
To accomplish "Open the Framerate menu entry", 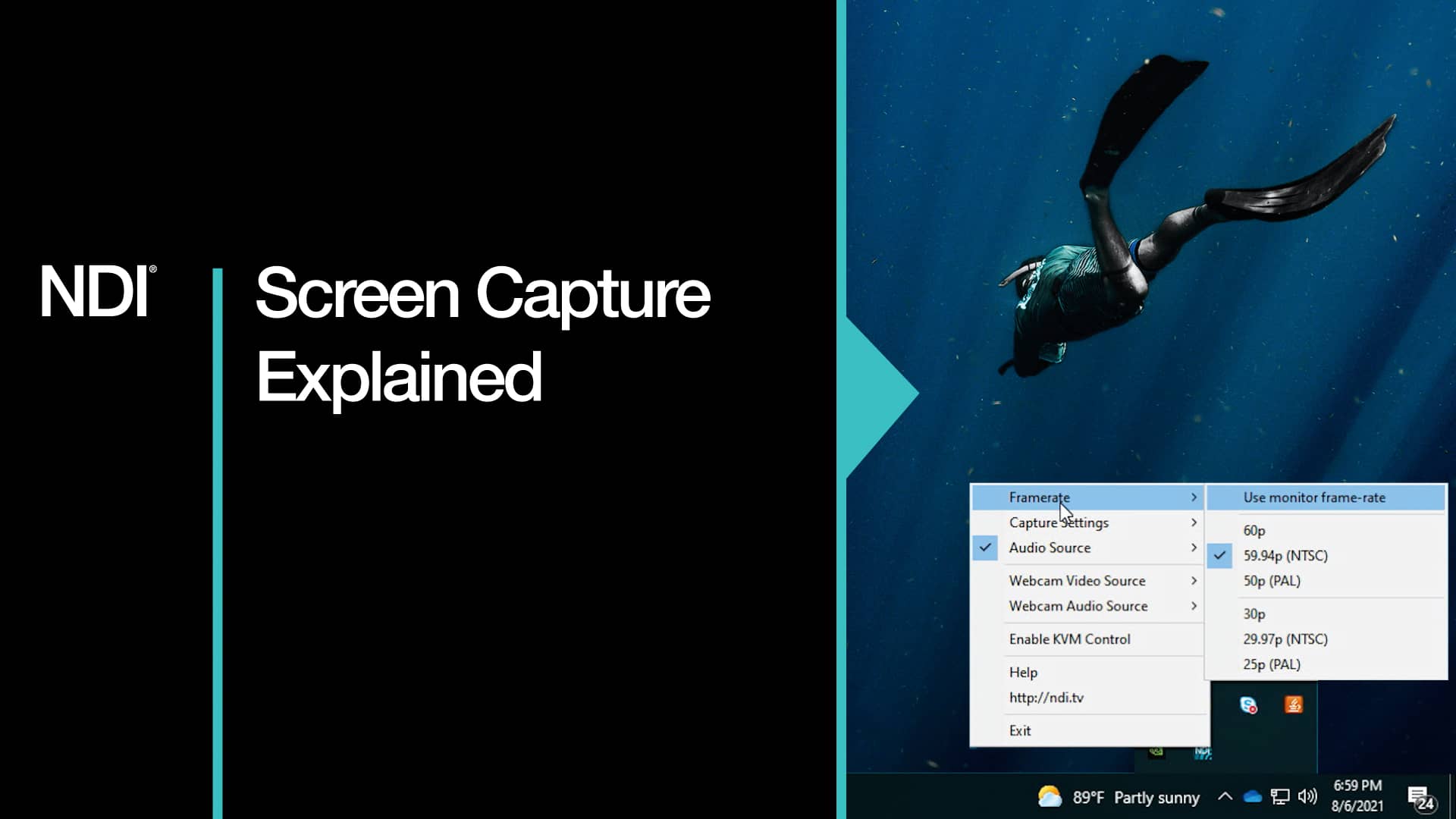I will pyautogui.click(x=1040, y=497).
